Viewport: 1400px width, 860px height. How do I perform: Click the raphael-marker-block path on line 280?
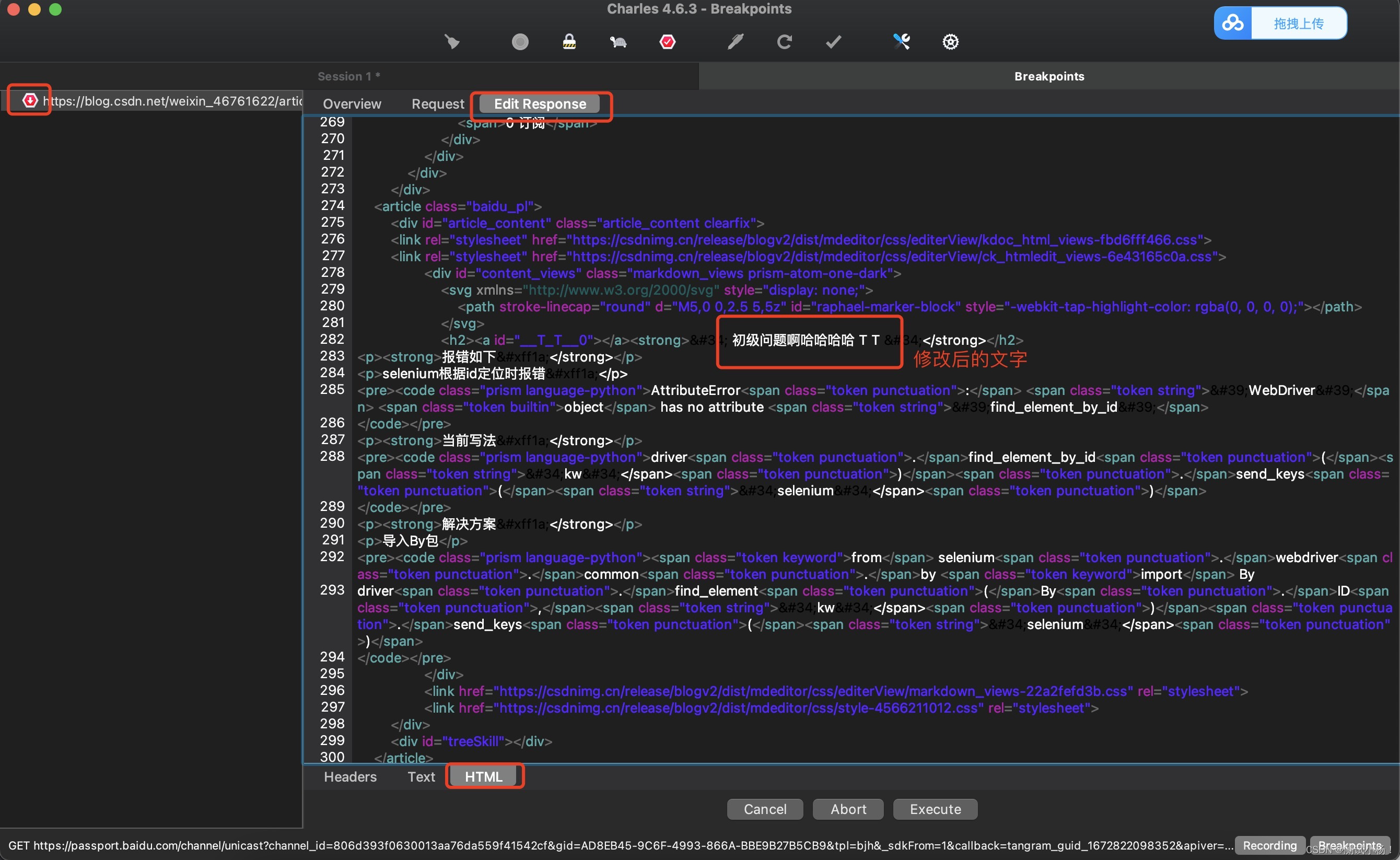click(910, 307)
